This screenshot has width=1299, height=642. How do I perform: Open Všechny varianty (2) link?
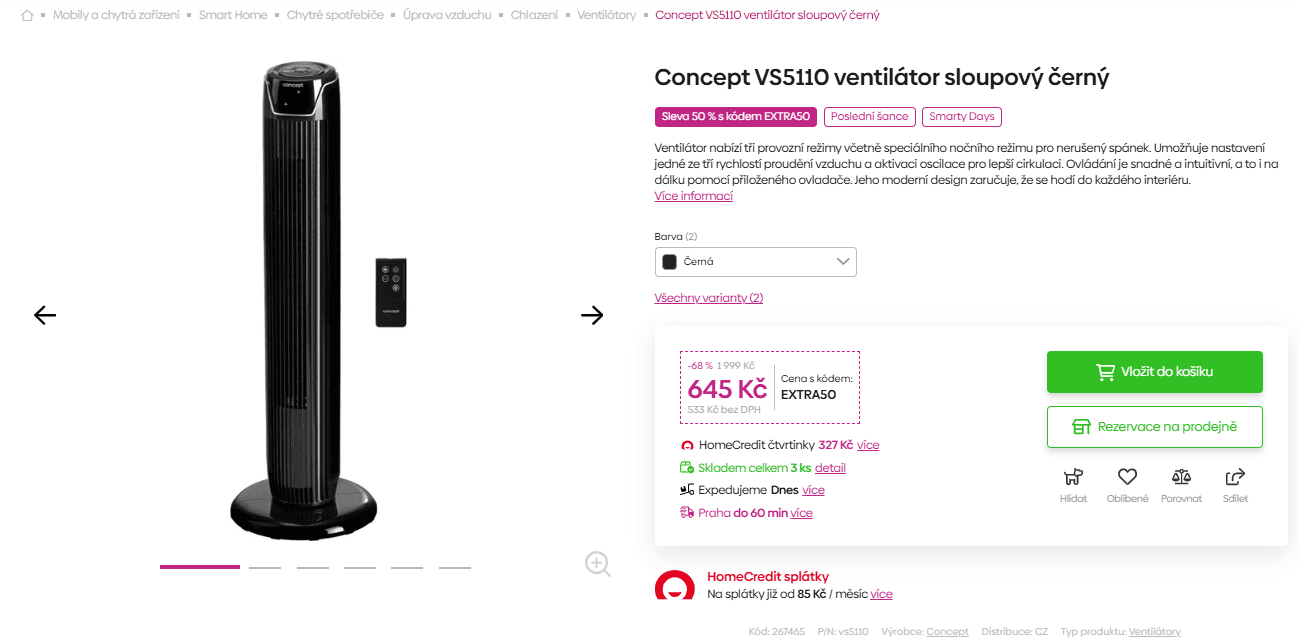709,298
